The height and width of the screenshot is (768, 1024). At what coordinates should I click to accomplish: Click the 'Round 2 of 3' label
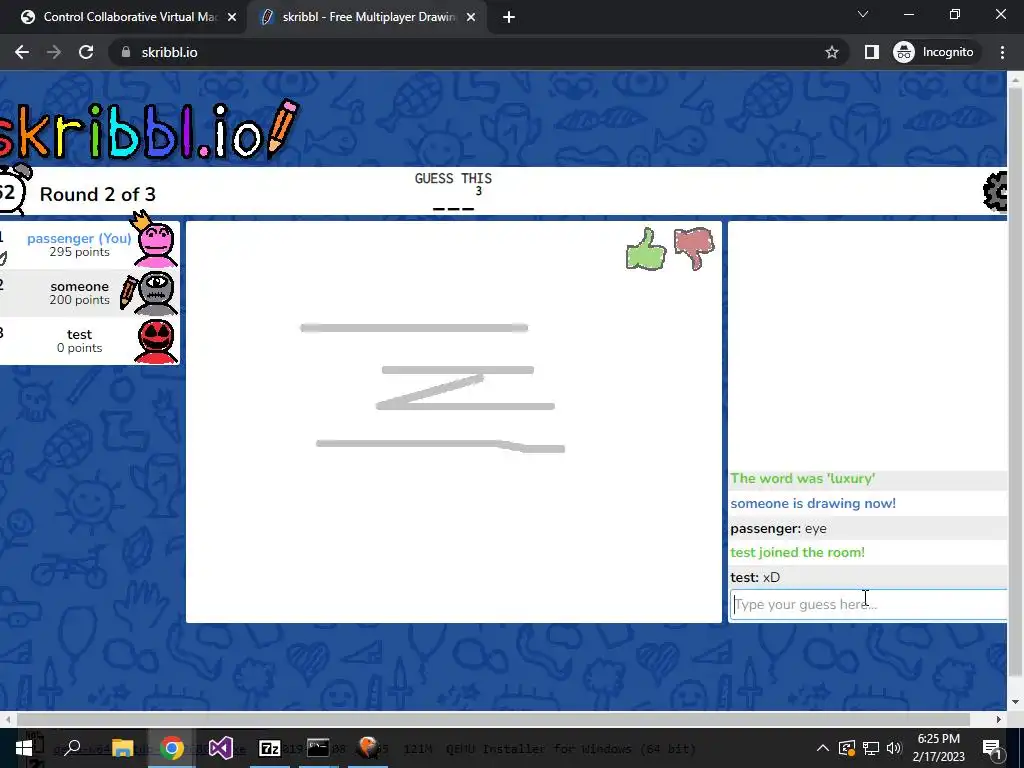click(x=97, y=194)
